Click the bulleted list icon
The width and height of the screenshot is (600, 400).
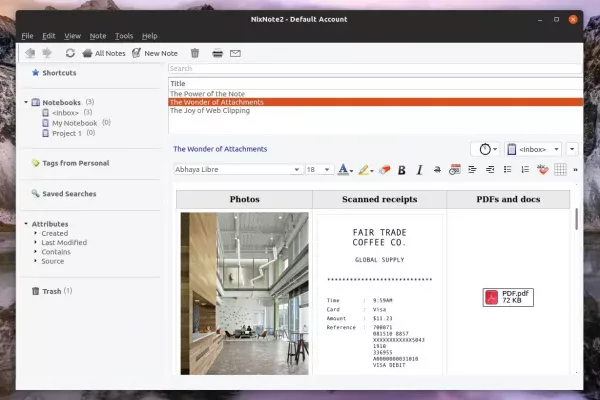pos(507,170)
